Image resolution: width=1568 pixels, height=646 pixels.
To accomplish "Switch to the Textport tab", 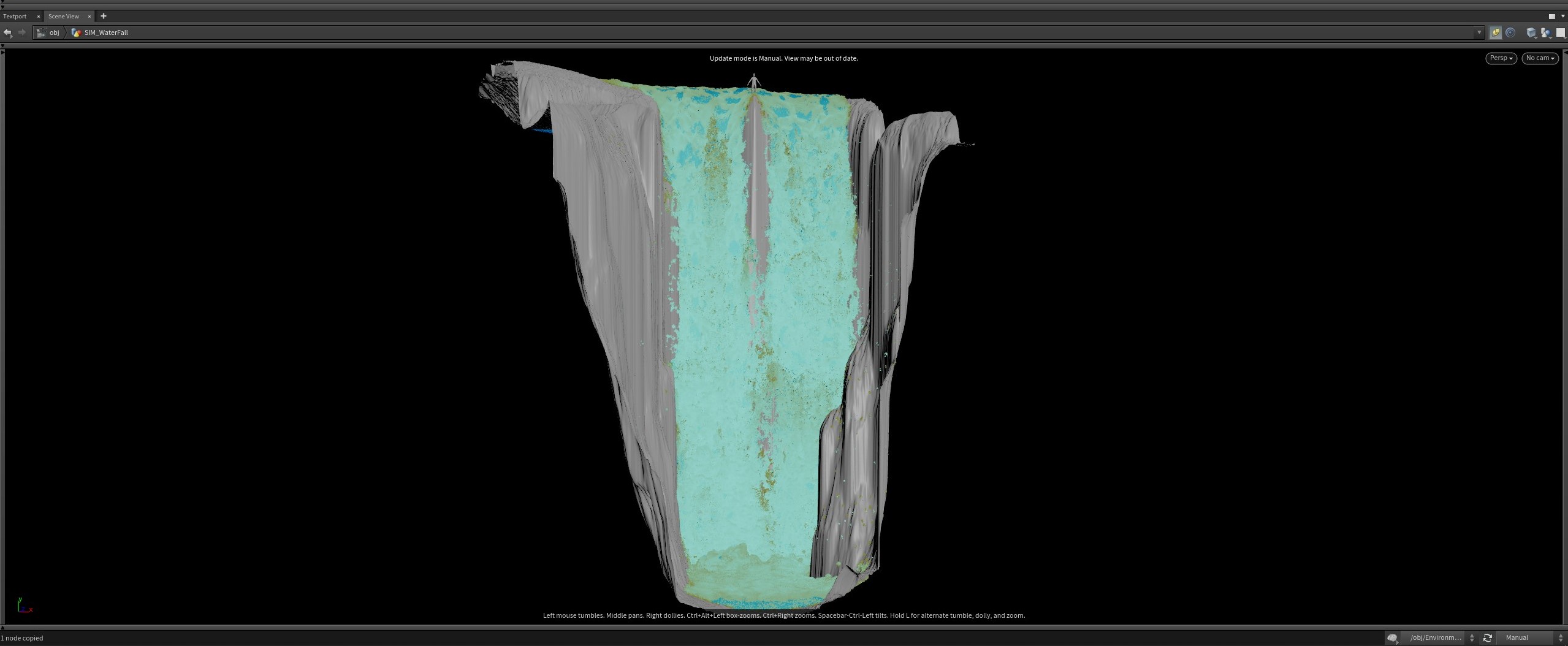I will [x=15, y=17].
